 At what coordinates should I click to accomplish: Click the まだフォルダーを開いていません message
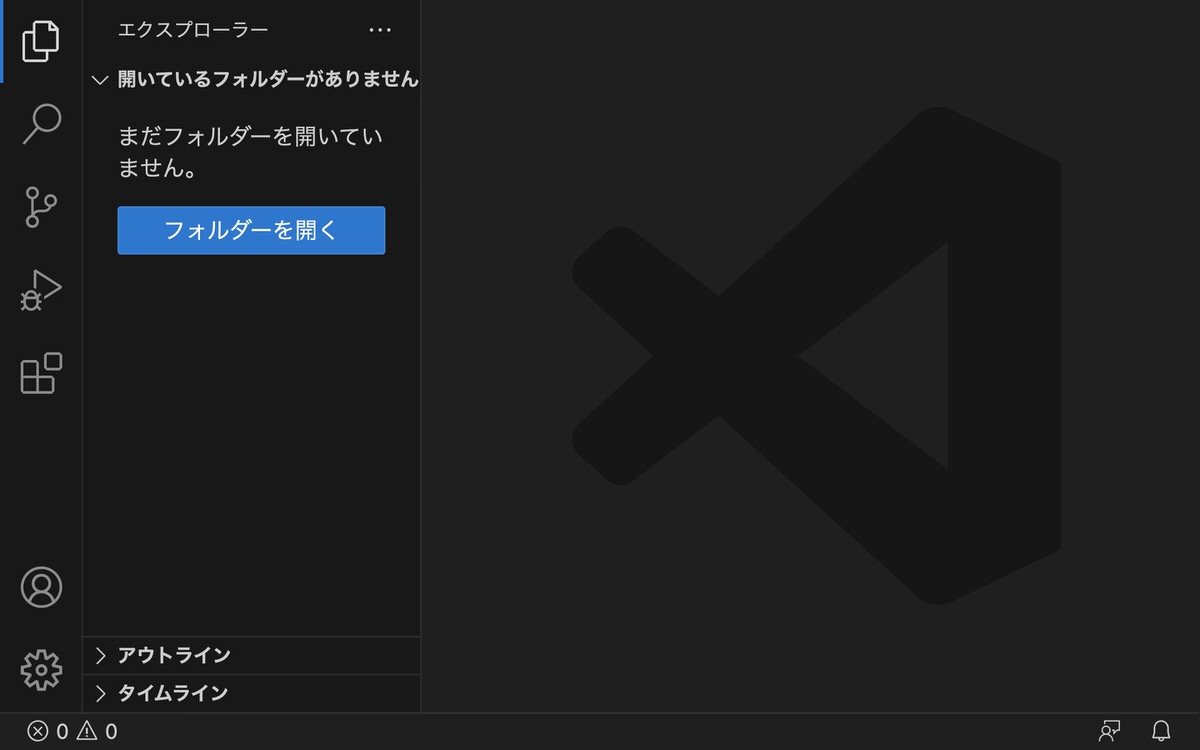(x=251, y=152)
